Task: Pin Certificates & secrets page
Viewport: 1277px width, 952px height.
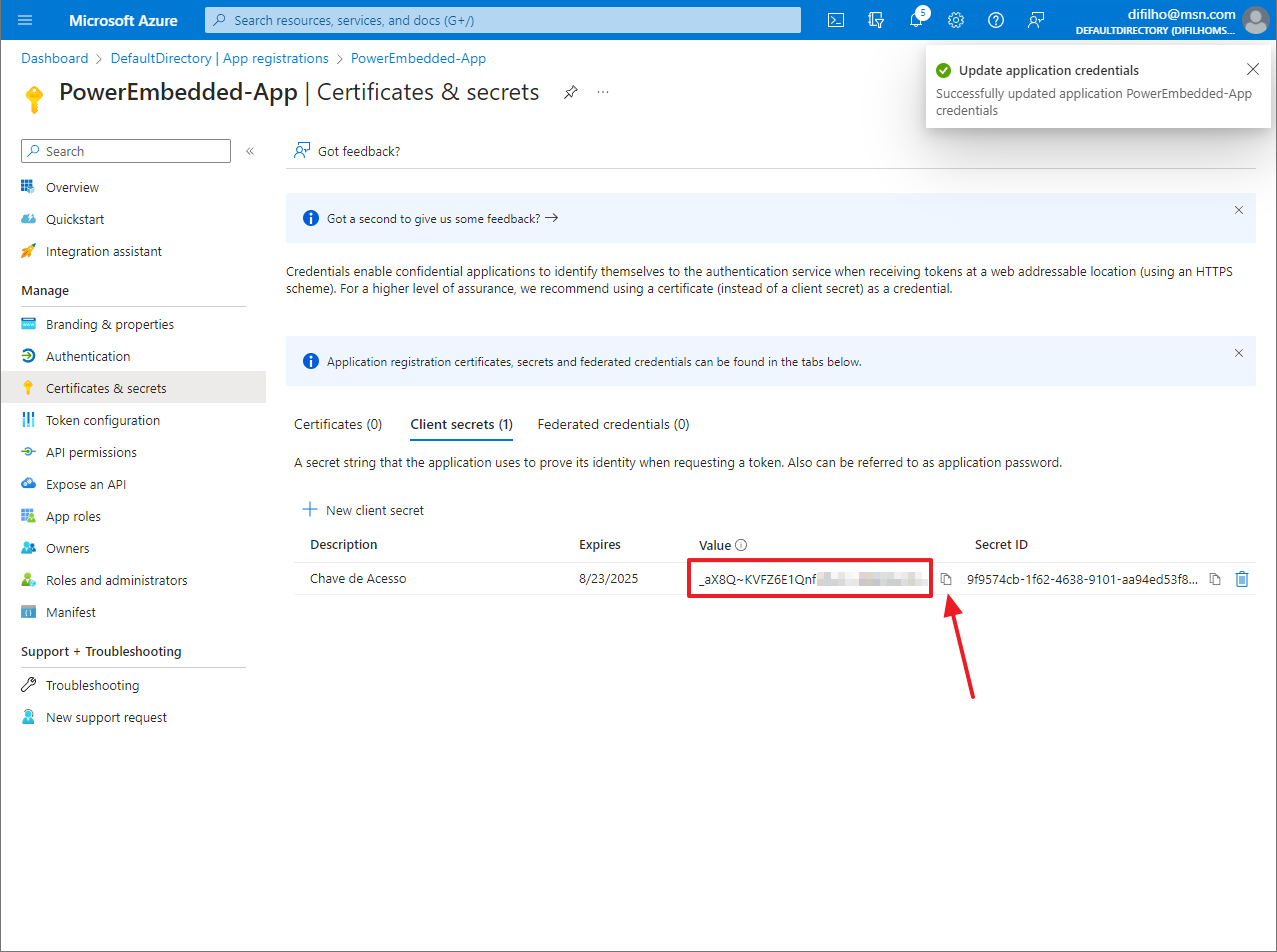Action: coord(570,92)
